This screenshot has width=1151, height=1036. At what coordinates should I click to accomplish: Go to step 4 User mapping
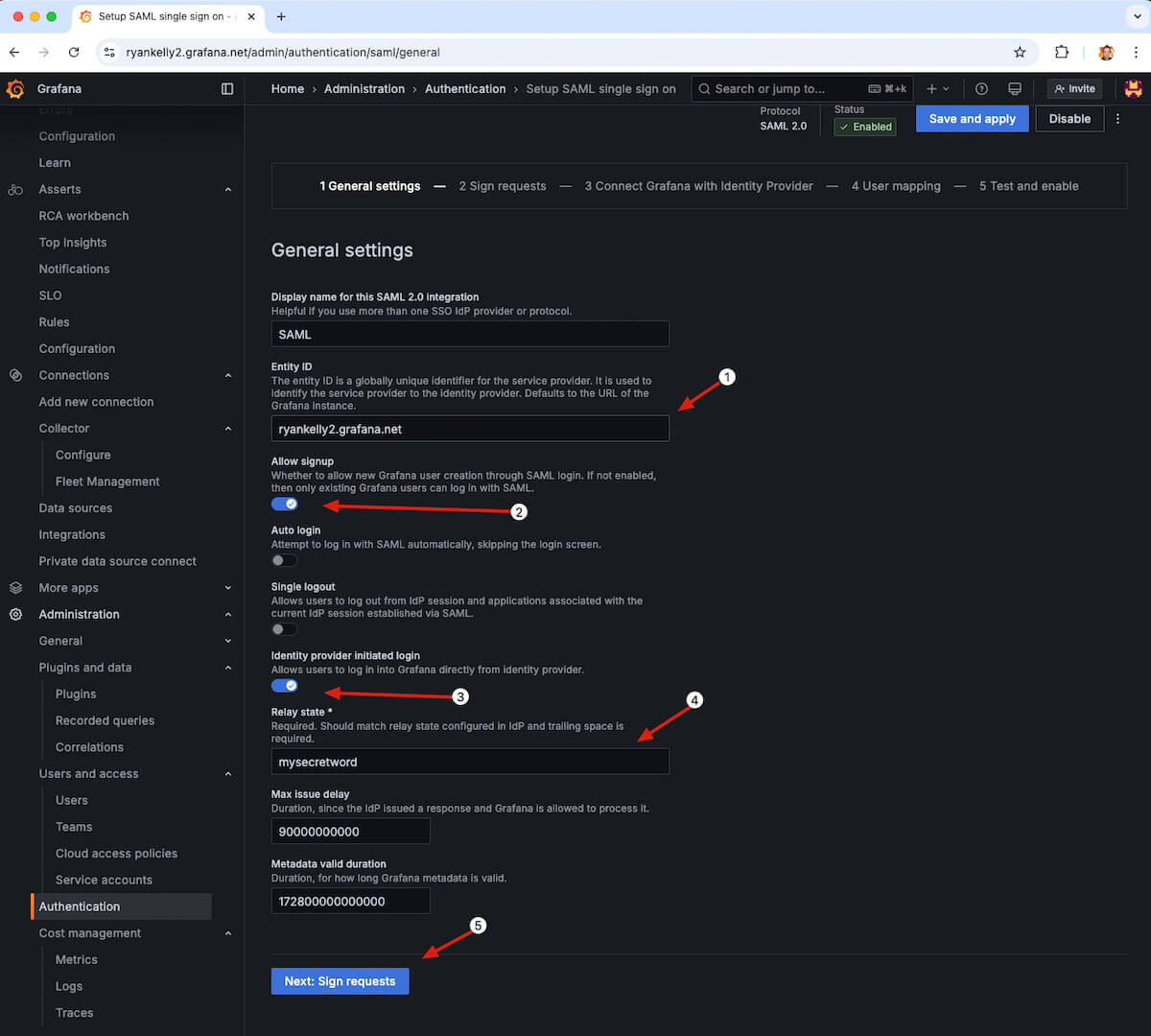click(896, 186)
